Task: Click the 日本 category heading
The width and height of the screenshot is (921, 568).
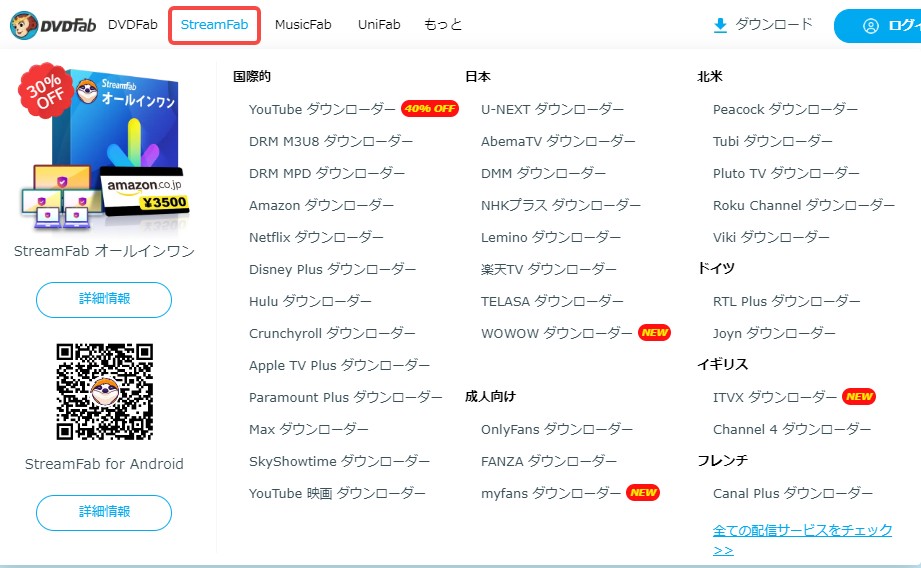Action: point(478,76)
